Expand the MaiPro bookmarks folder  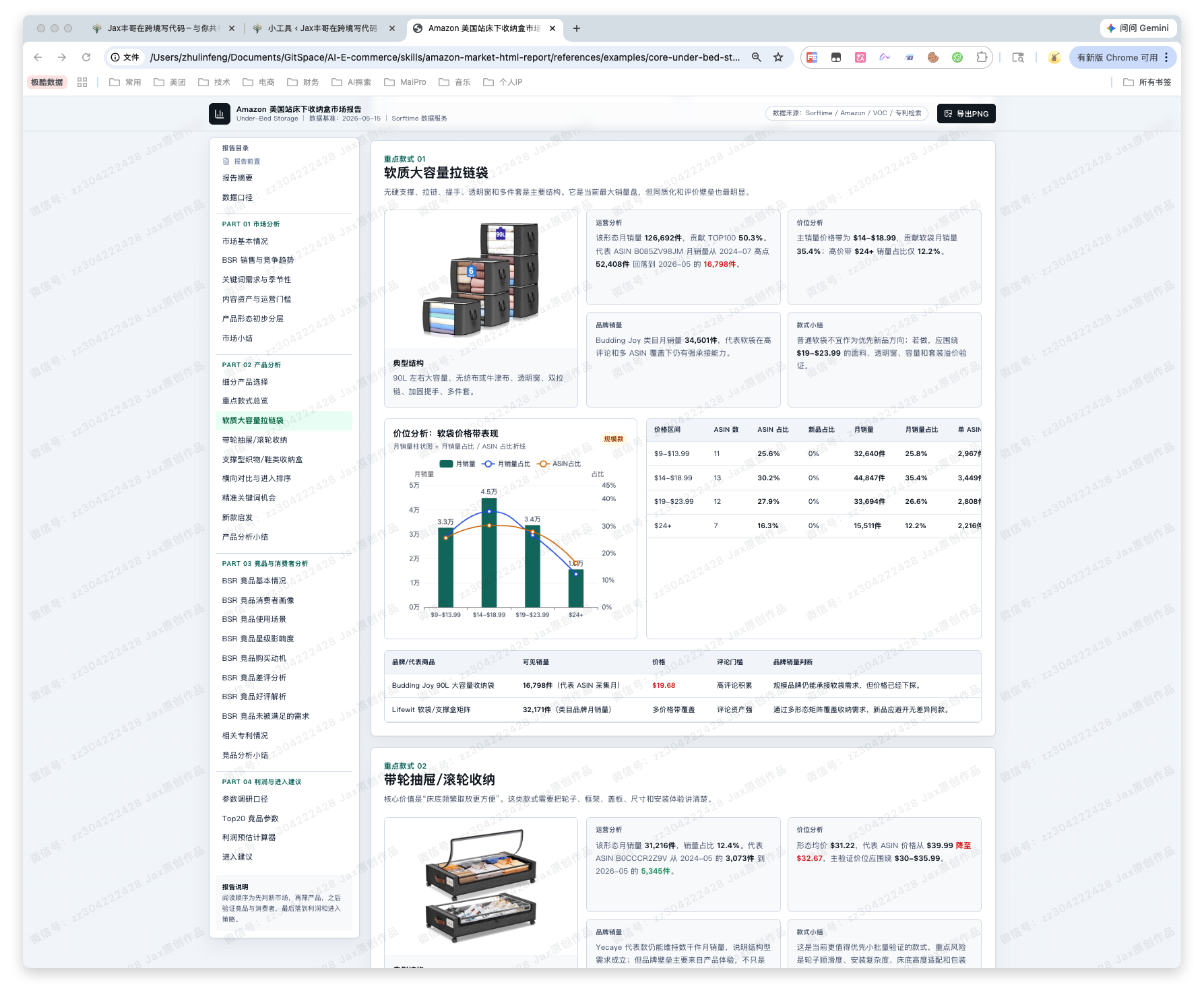pyautogui.click(x=405, y=82)
